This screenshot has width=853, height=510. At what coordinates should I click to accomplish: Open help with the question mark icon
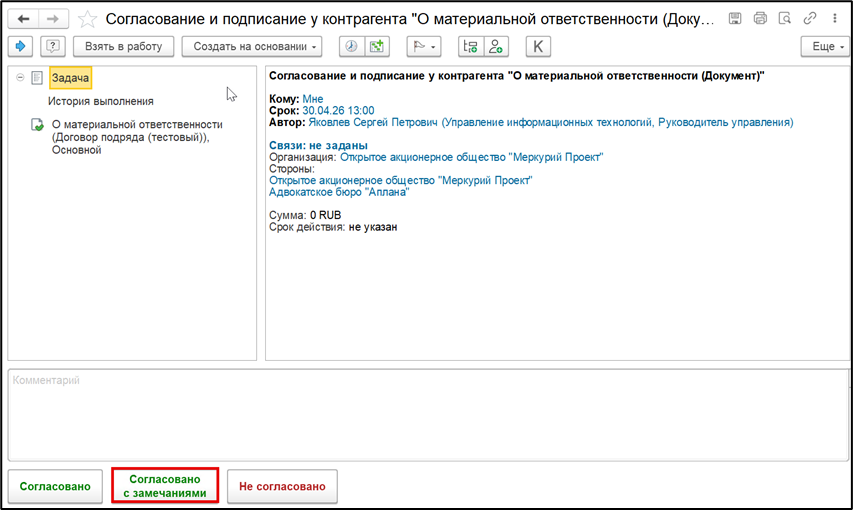tap(53, 46)
